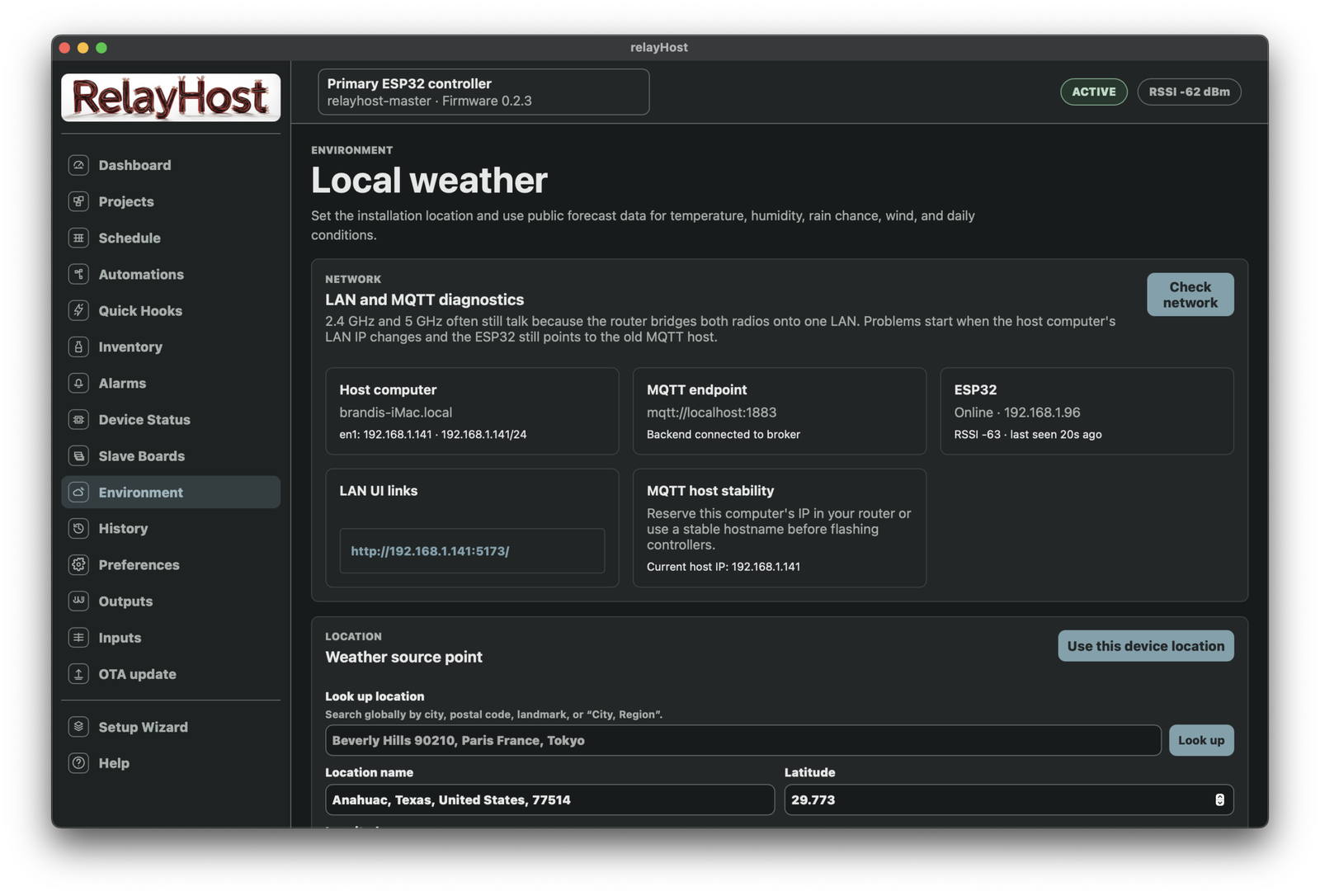
Task: Click the ACTIVE status badge
Action: tap(1094, 92)
